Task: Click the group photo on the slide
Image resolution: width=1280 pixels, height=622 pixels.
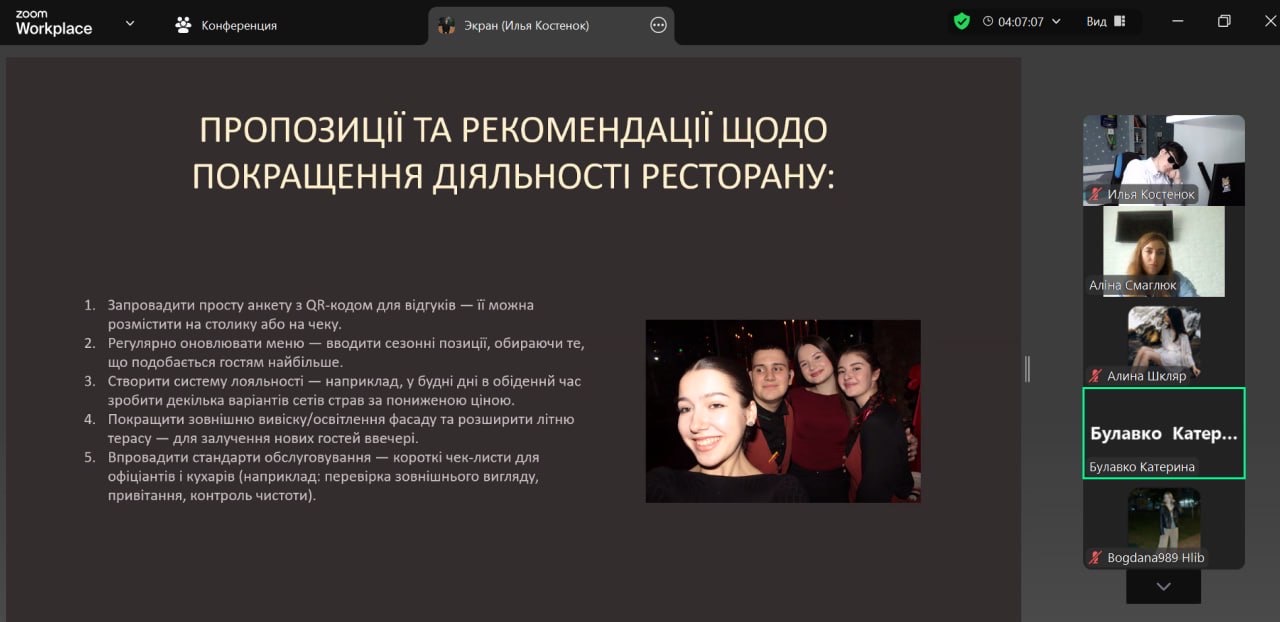Action: [783, 411]
